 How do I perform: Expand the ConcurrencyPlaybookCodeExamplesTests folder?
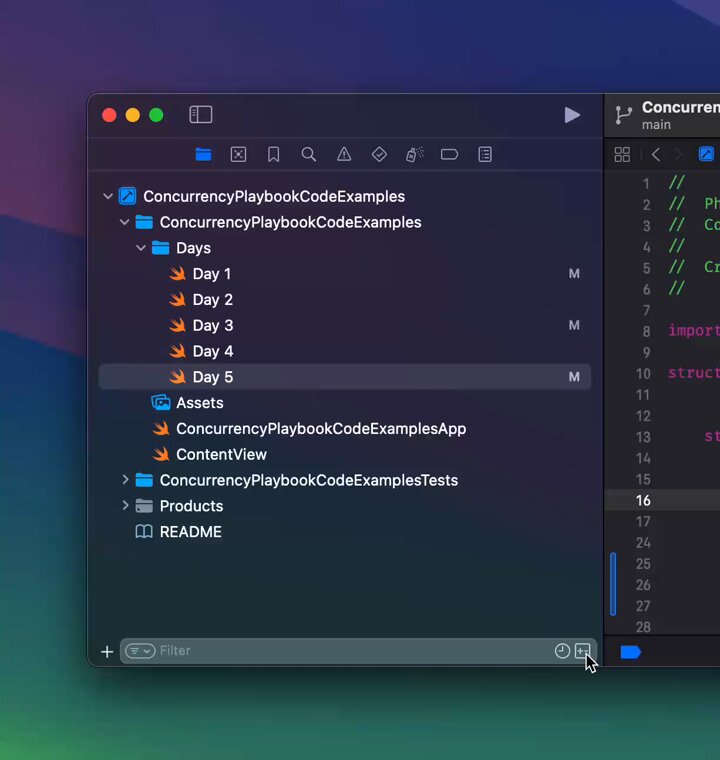coord(125,480)
